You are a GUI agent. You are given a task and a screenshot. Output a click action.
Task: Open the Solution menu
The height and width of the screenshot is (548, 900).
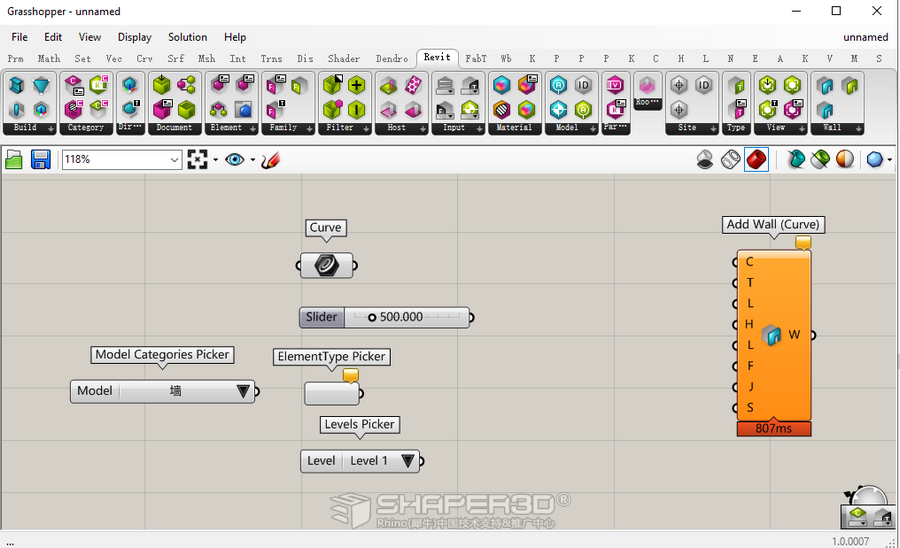[x=188, y=37]
